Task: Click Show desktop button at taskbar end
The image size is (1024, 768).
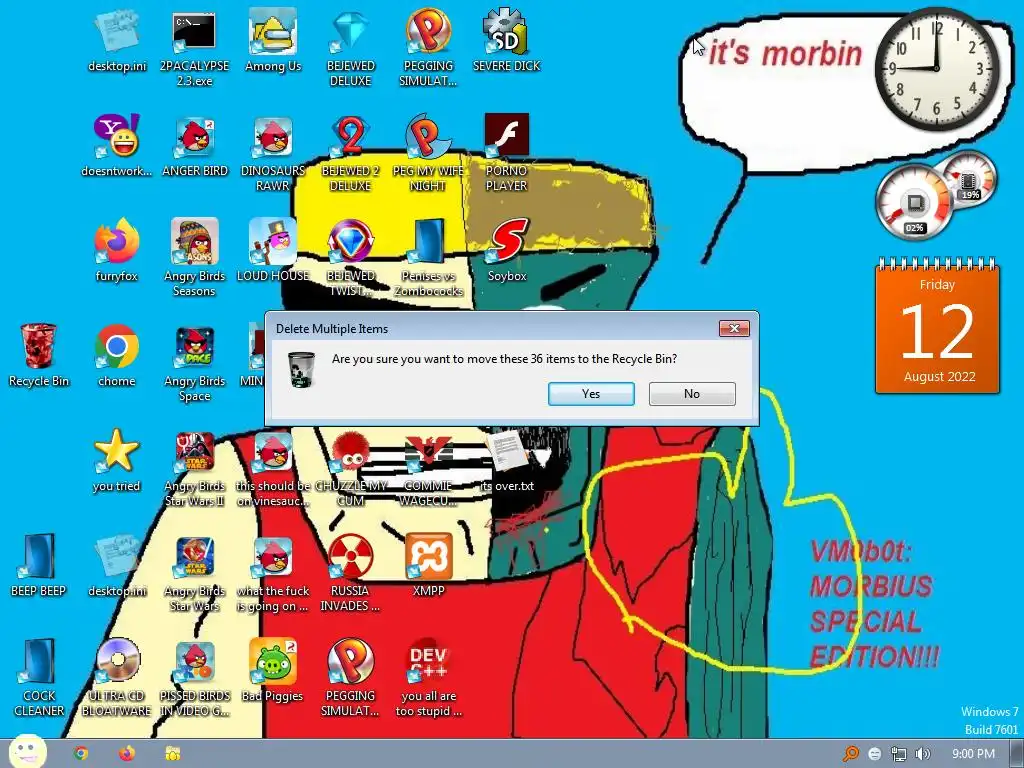Action: [x=1017, y=754]
